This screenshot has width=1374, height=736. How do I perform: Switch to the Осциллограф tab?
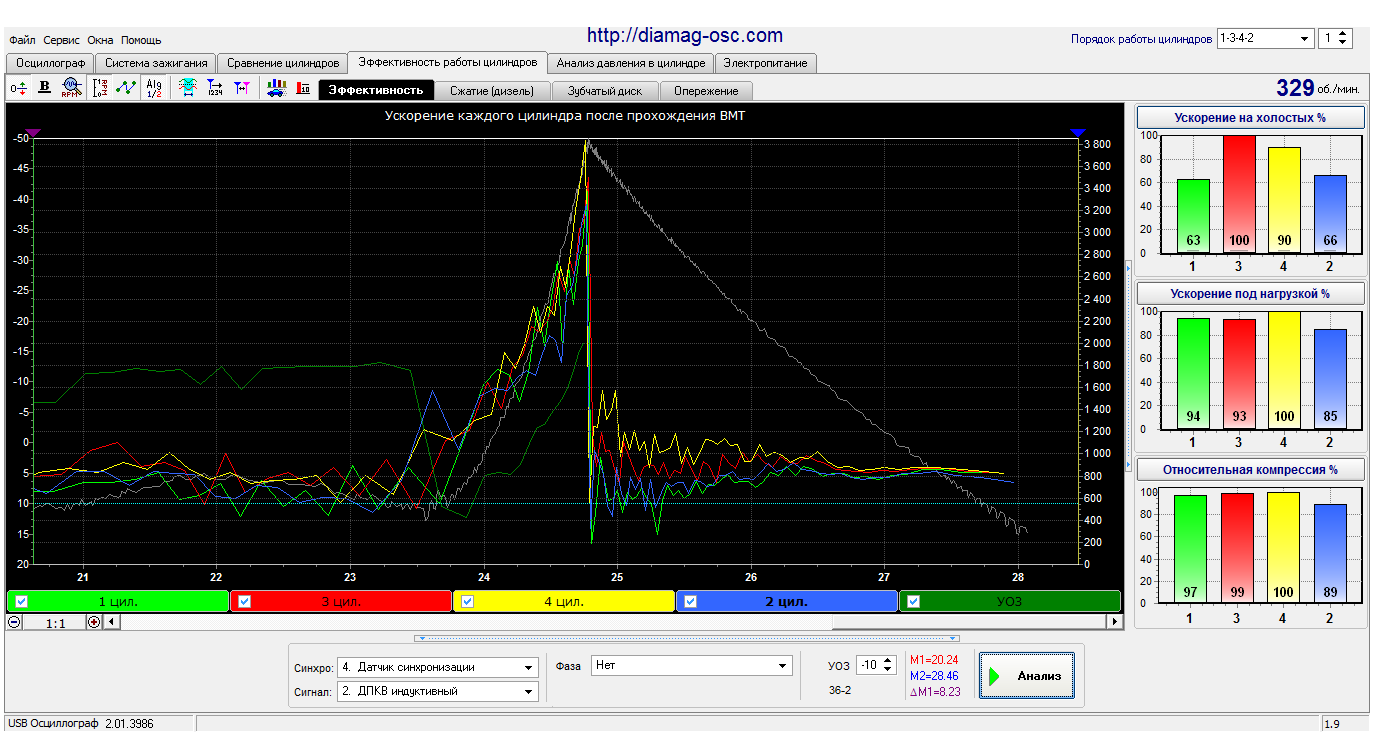click(49, 63)
